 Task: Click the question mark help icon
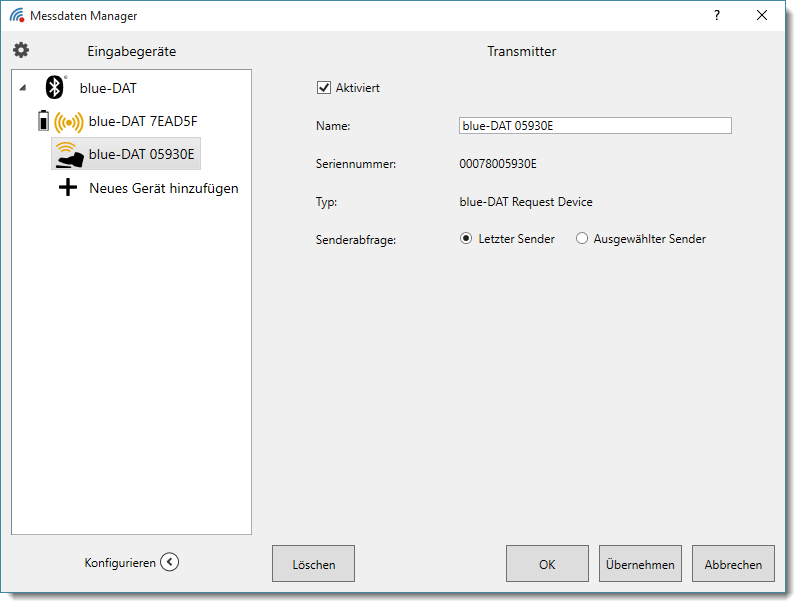(x=716, y=16)
